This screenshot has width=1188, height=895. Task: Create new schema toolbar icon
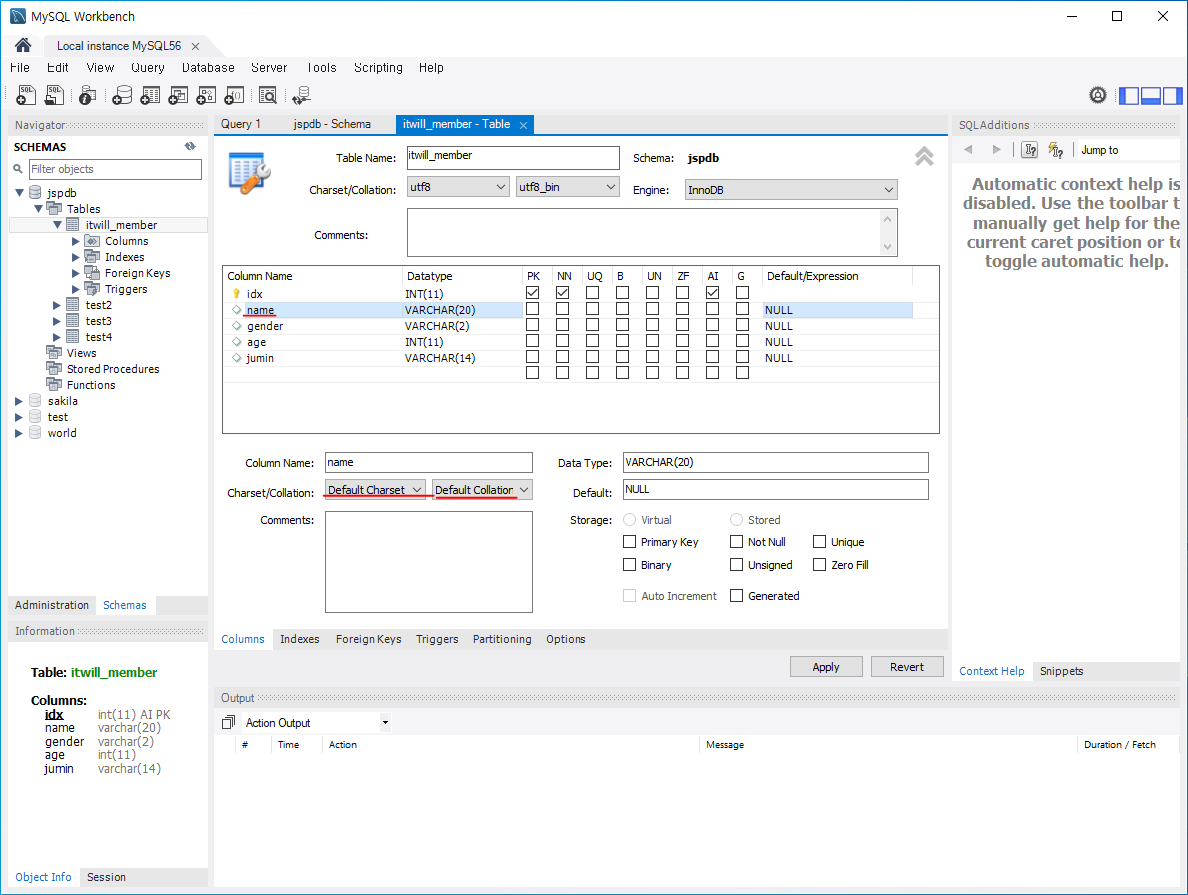coord(122,95)
